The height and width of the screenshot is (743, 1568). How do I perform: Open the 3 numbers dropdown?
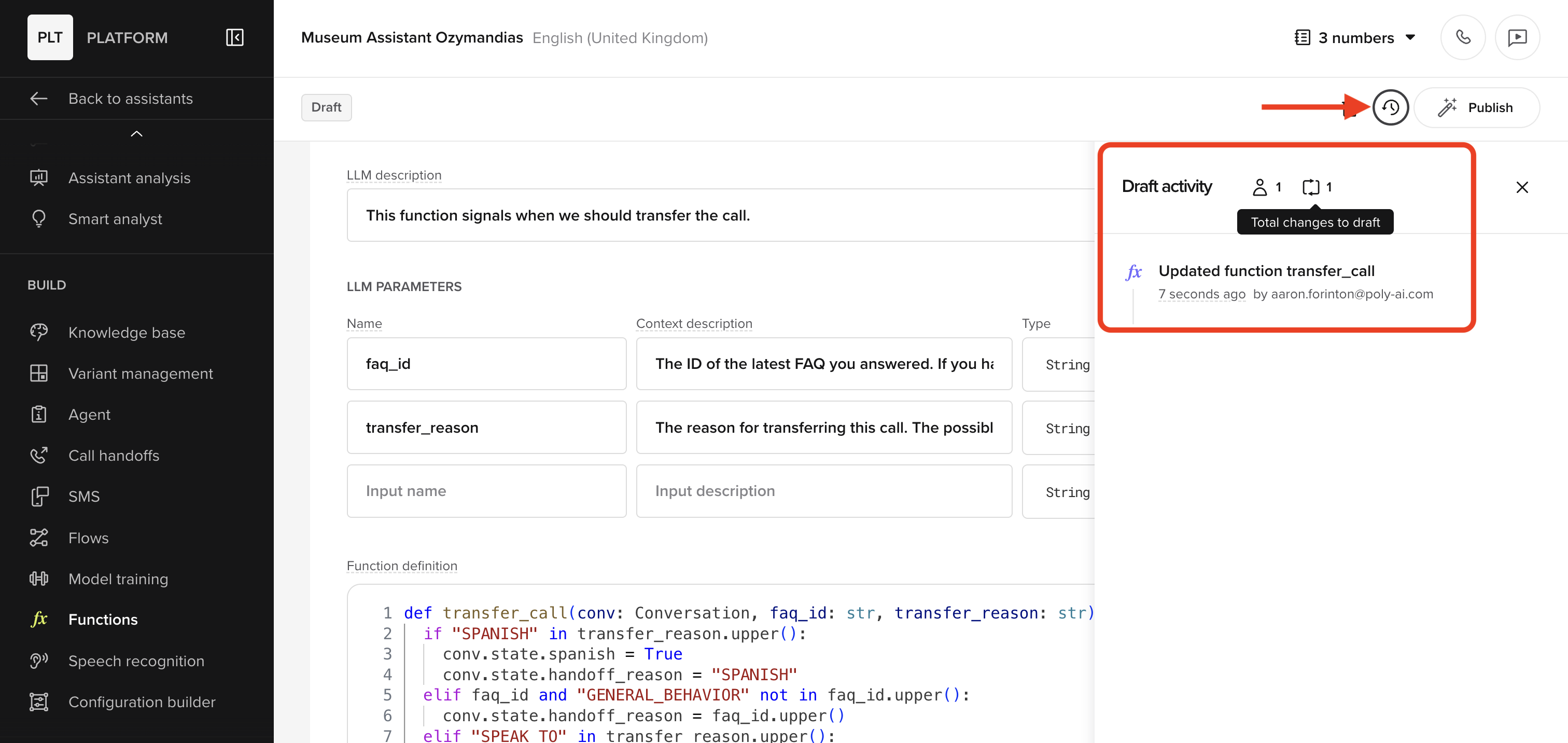(x=1355, y=37)
